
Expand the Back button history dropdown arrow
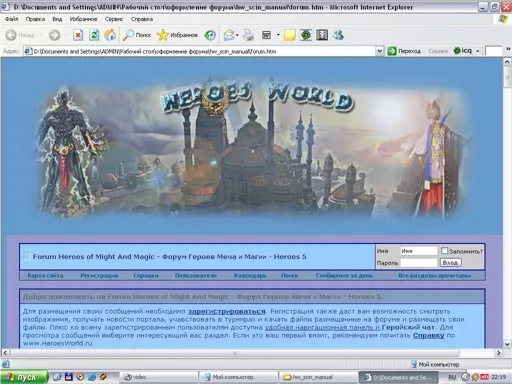41,35
